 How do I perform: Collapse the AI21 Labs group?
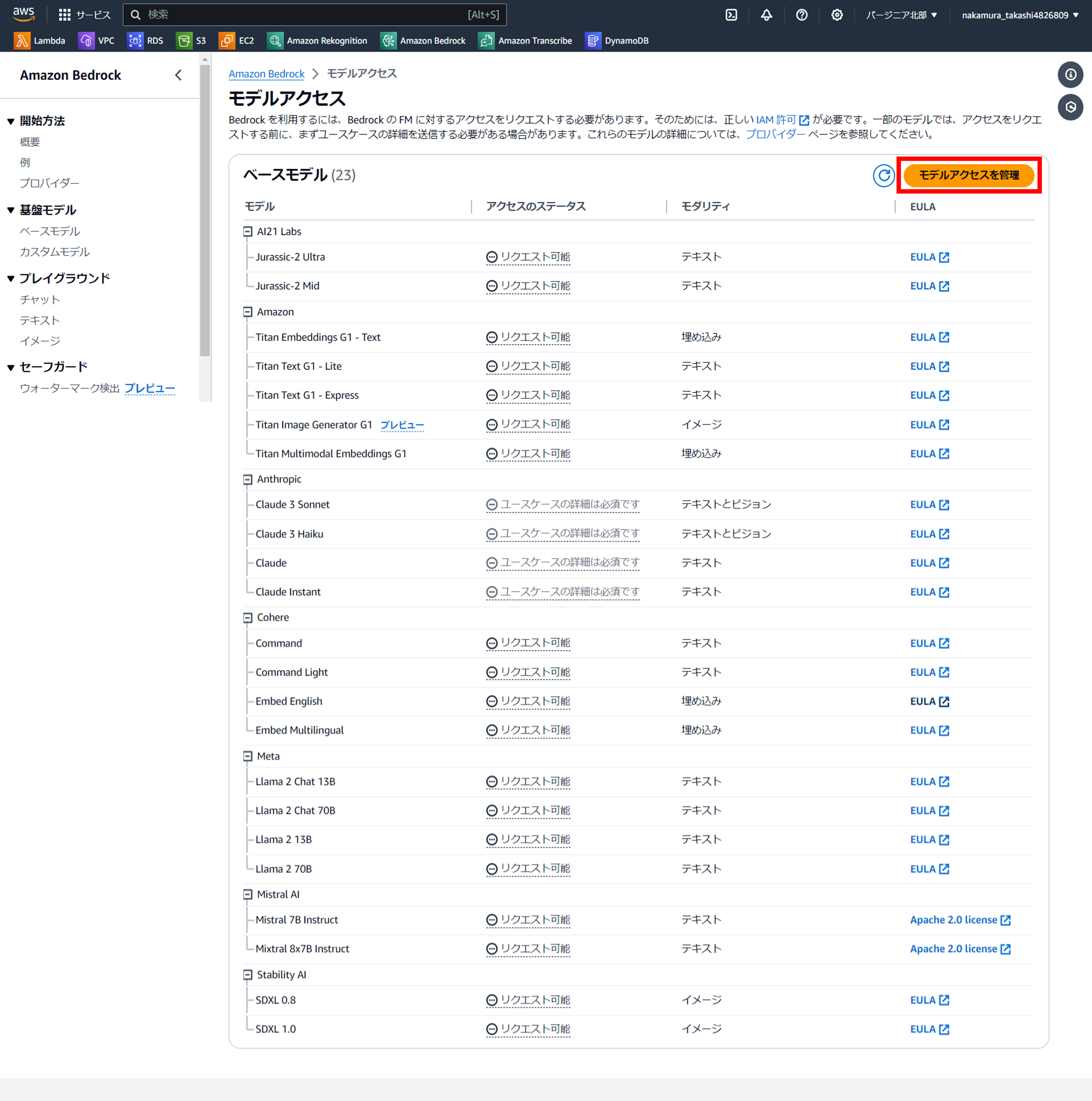(247, 231)
